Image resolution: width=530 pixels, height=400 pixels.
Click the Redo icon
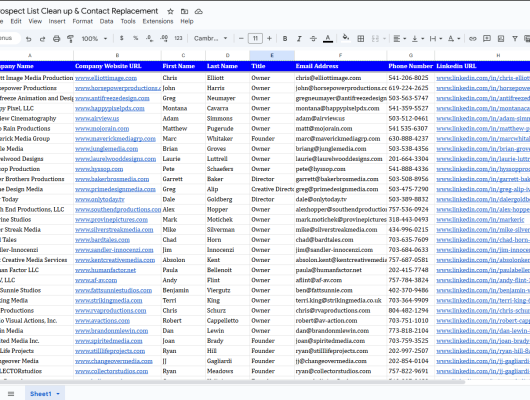(x=42, y=39)
